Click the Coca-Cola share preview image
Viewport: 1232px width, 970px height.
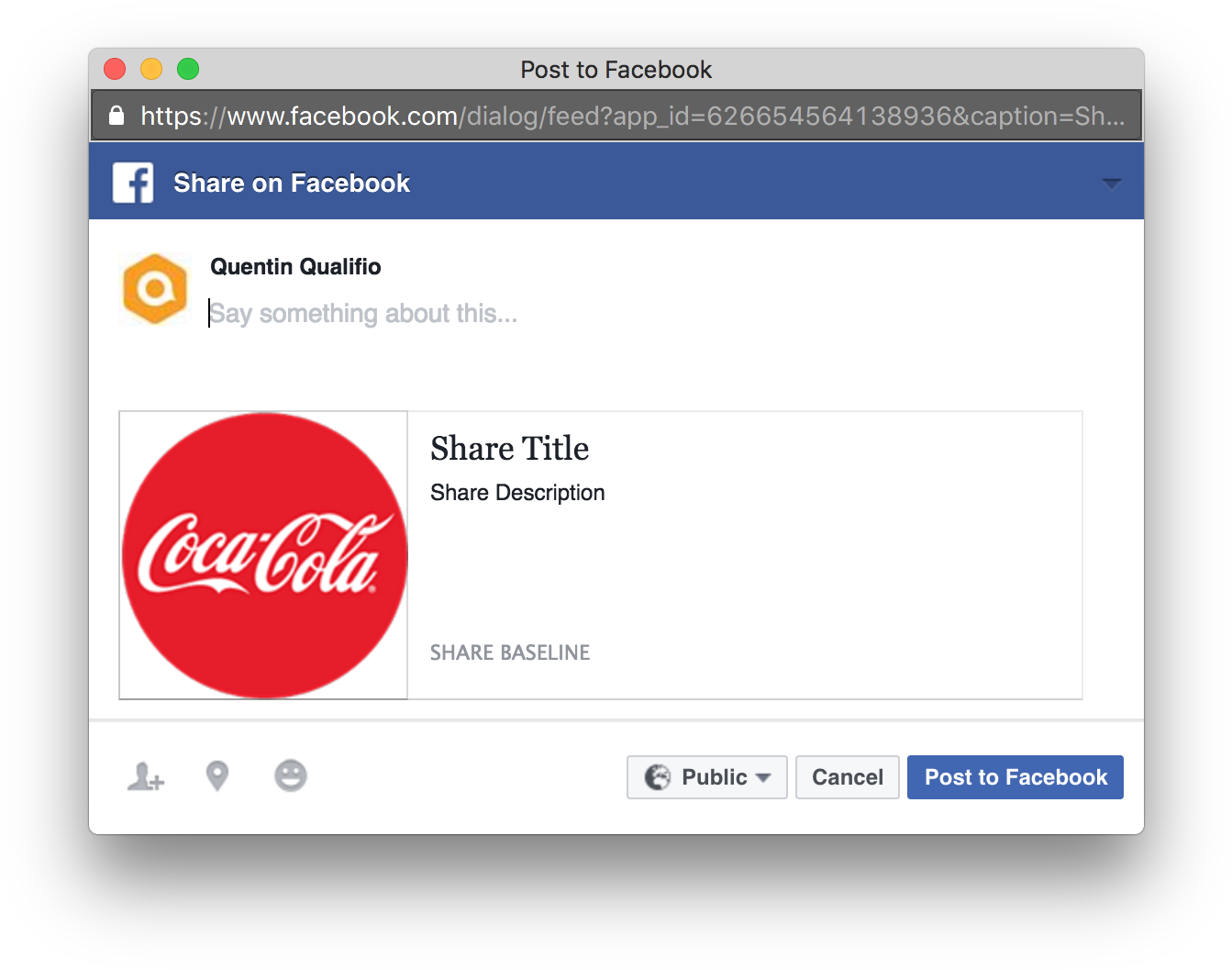click(x=264, y=555)
